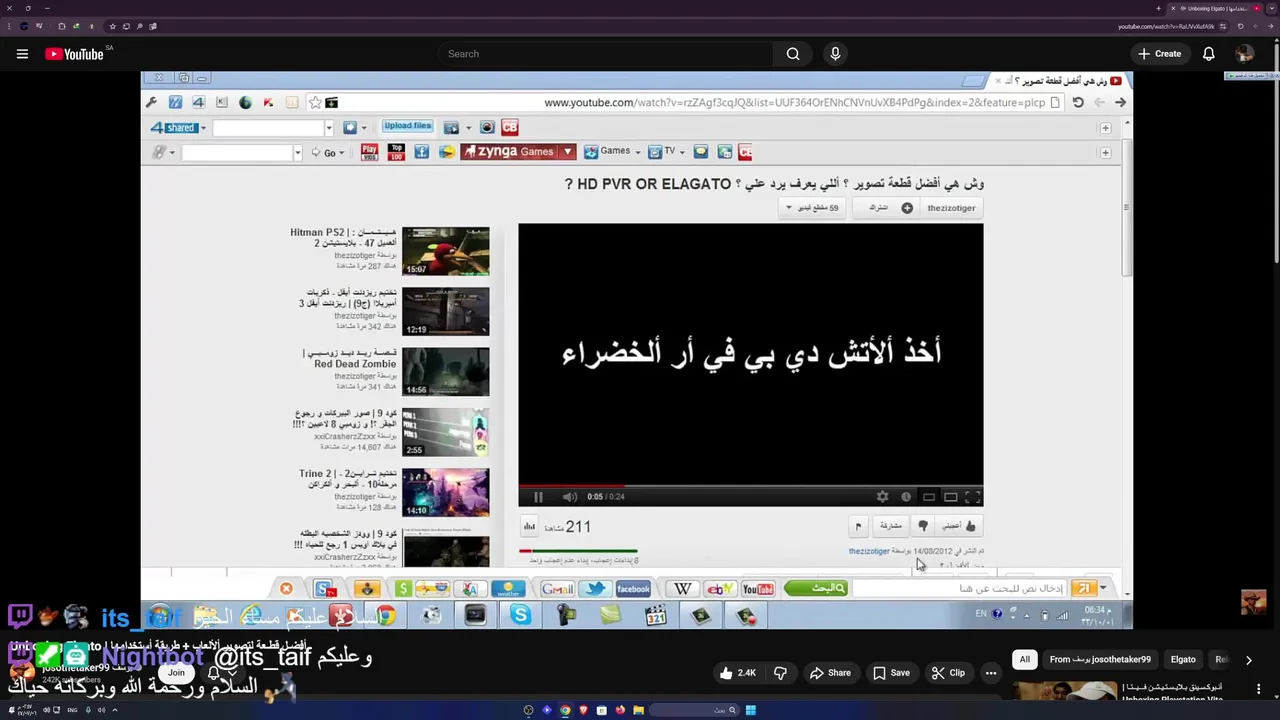Click the Upload files button

click(407, 126)
